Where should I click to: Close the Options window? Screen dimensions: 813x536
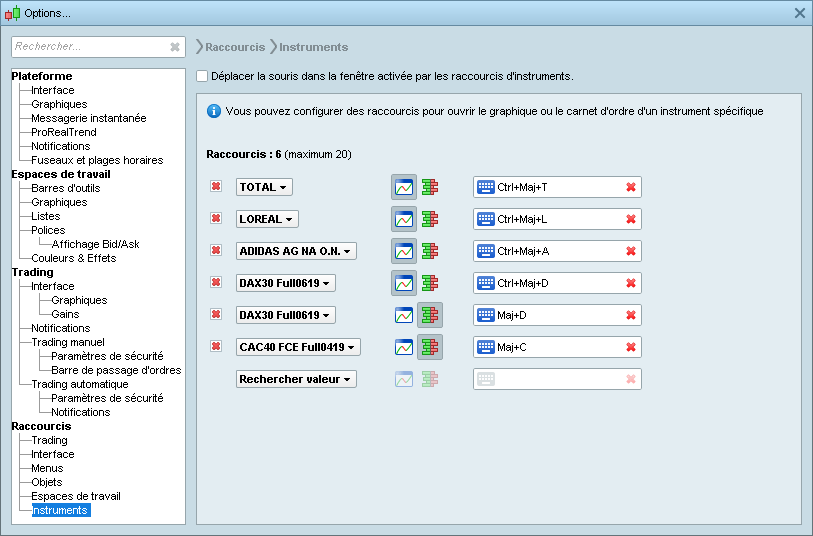(x=800, y=13)
